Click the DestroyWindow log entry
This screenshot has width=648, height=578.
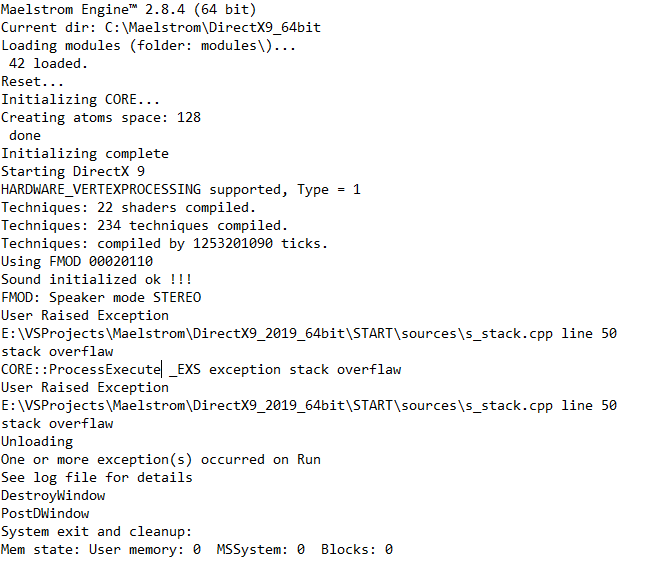53,496
